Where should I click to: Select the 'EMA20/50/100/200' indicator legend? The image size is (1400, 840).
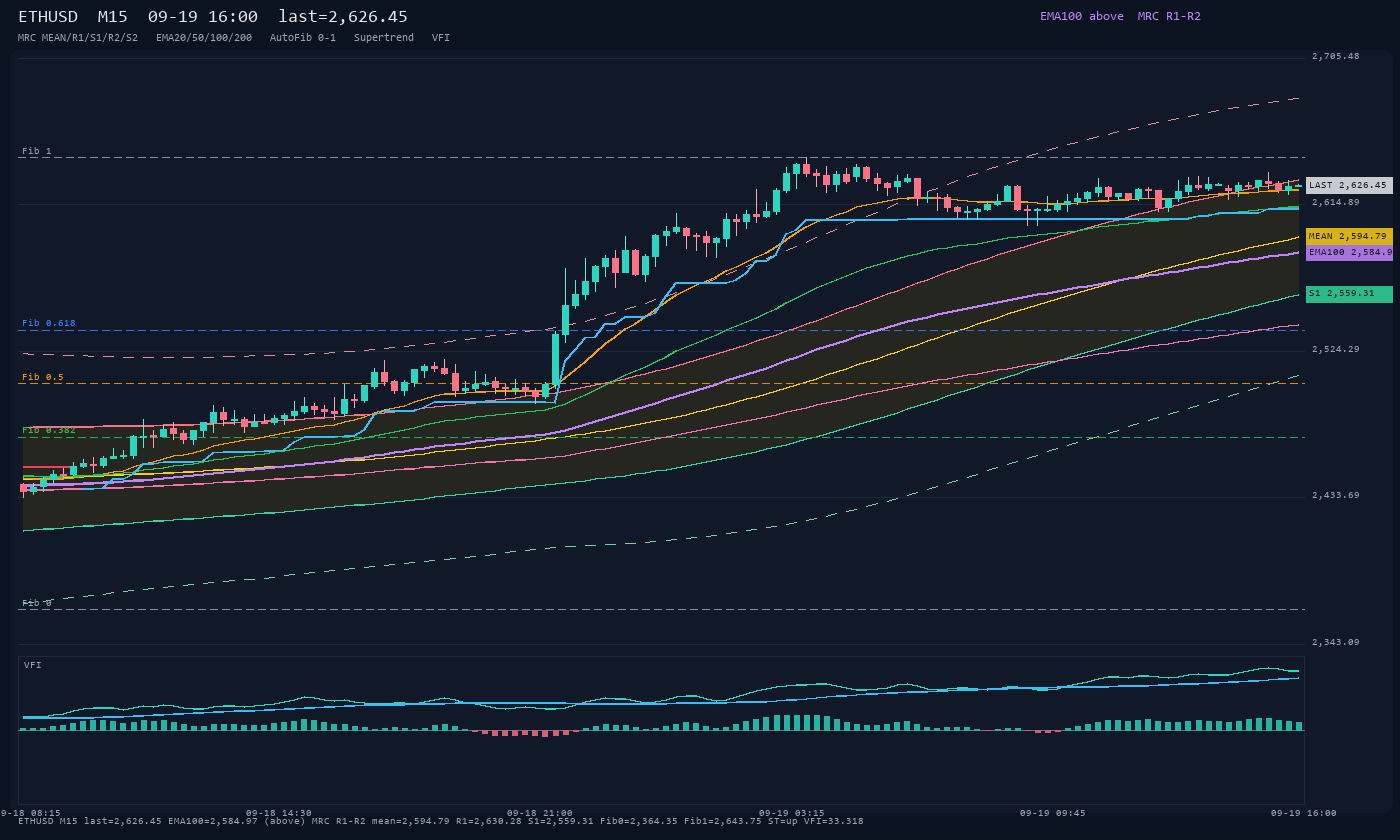click(204, 38)
